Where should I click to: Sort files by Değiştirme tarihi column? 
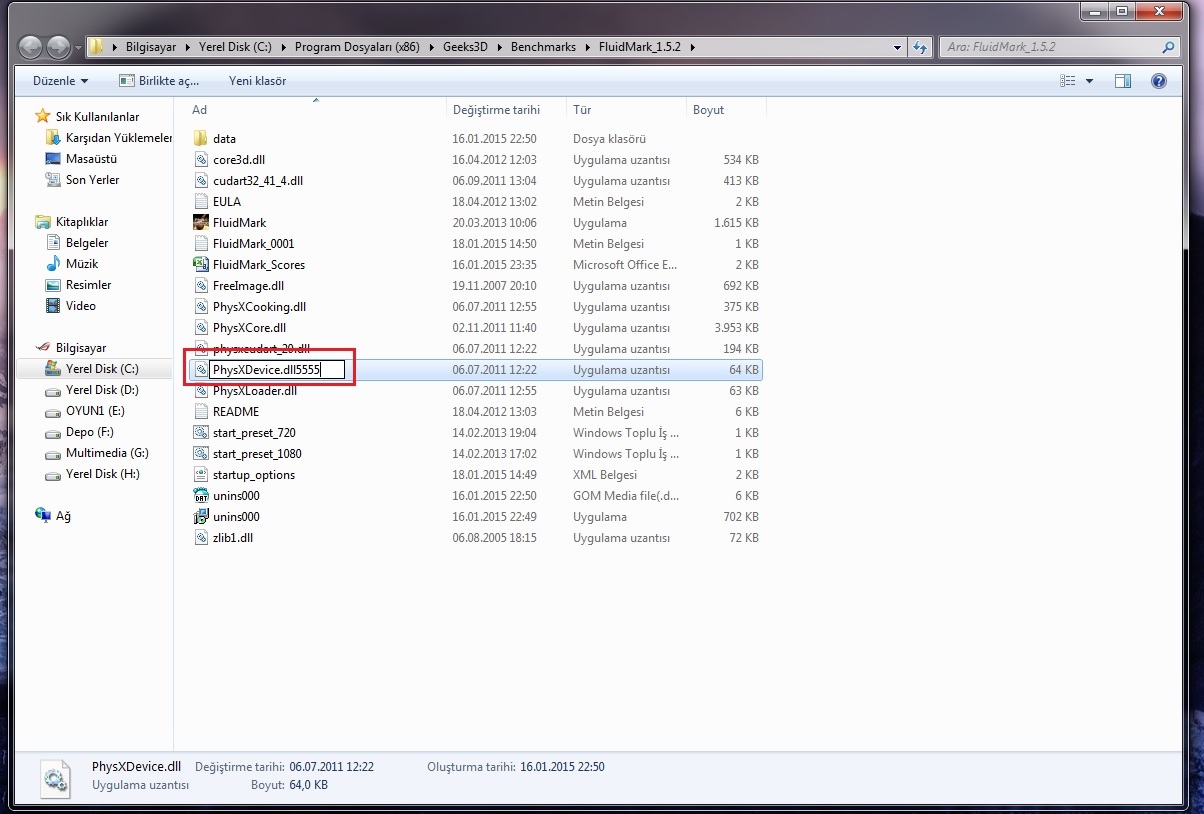[x=496, y=110]
